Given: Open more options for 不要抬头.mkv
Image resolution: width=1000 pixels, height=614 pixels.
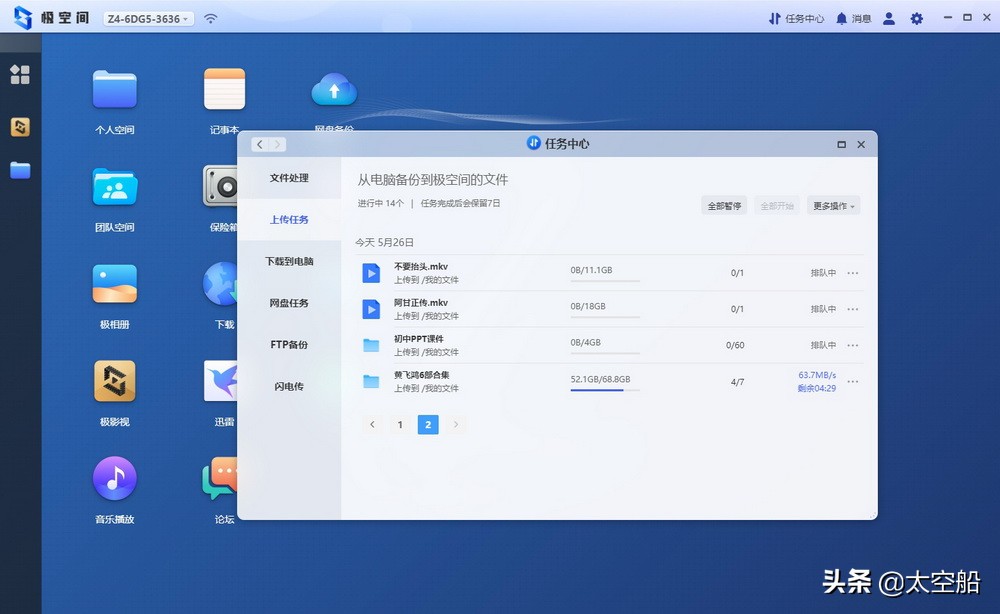Looking at the screenshot, I should click(853, 273).
